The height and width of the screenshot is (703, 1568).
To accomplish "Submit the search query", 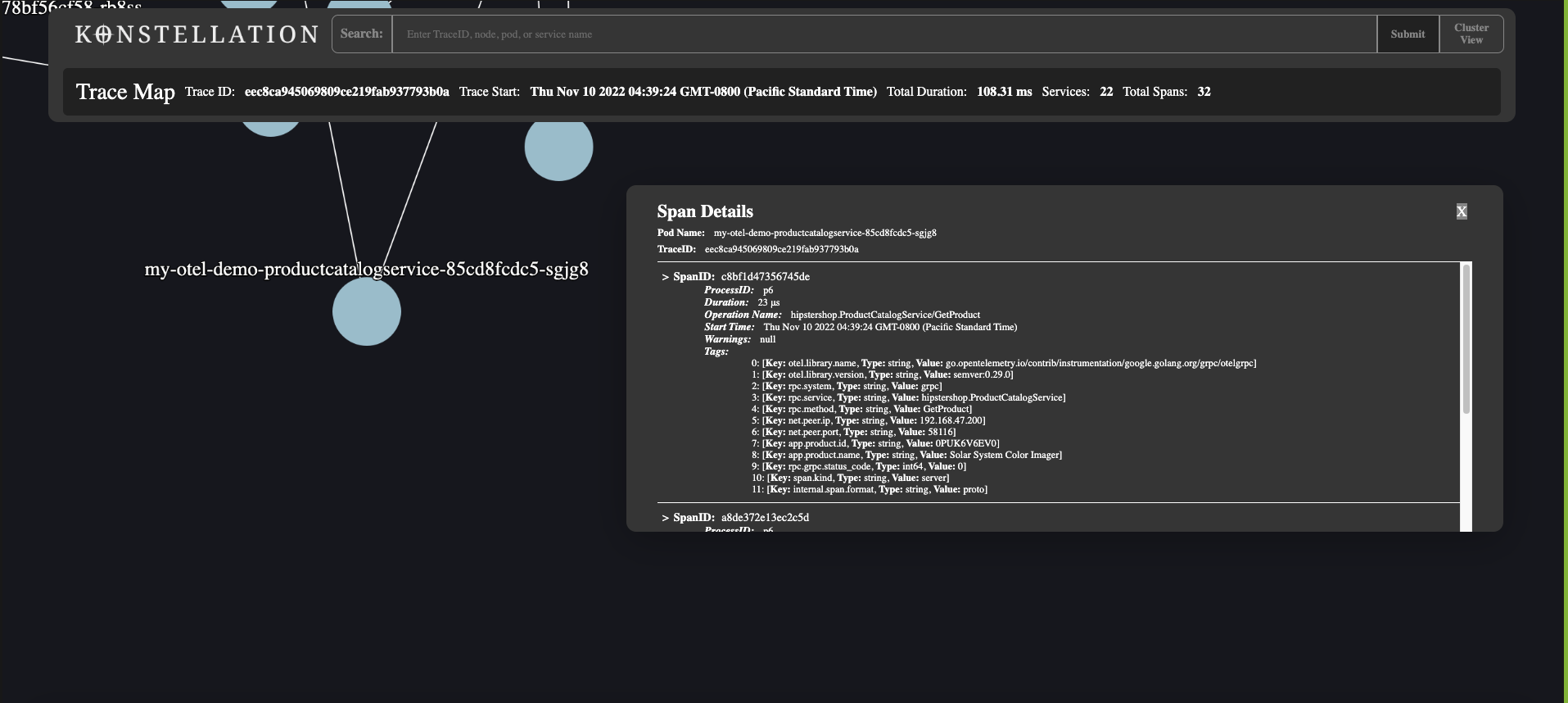I will click(x=1408, y=34).
